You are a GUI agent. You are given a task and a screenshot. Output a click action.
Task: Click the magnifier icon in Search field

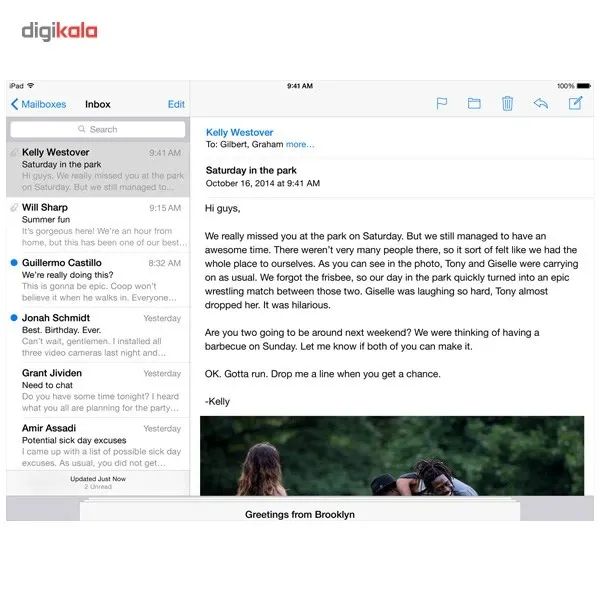pos(82,129)
